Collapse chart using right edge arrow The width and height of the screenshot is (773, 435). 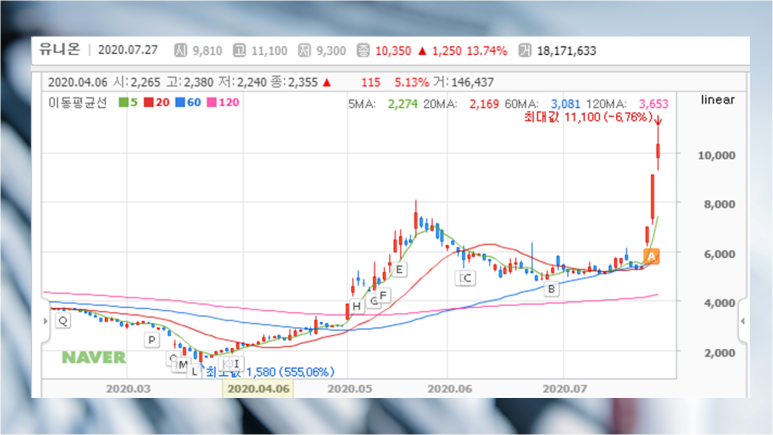(x=743, y=321)
